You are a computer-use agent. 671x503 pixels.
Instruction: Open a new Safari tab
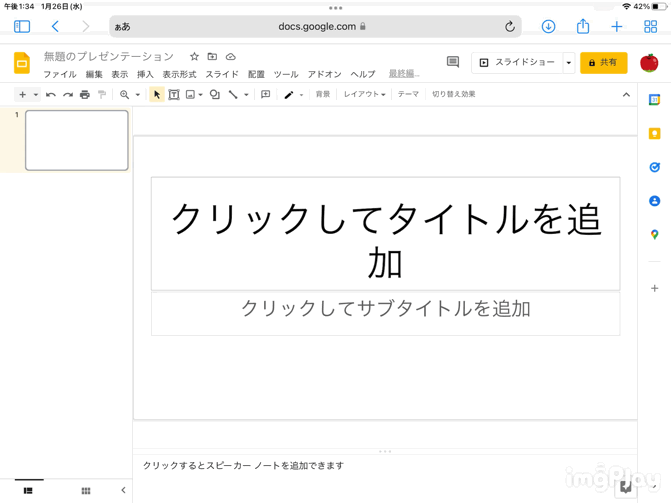pyautogui.click(x=616, y=27)
